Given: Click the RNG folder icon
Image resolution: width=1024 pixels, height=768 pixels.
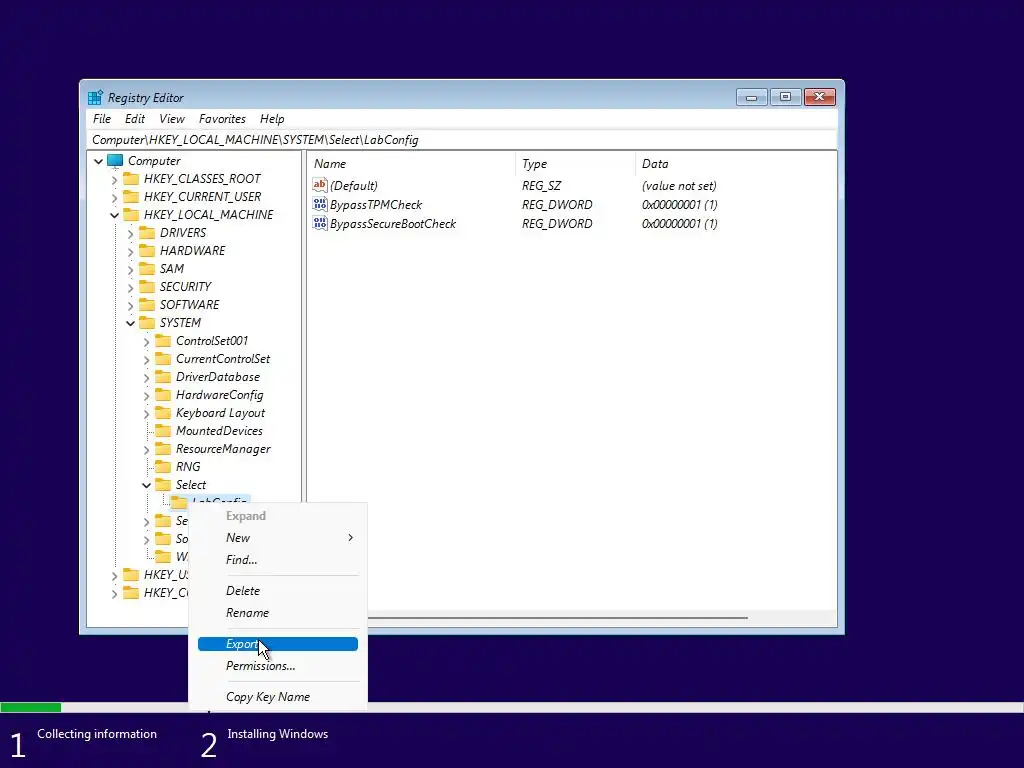Looking at the screenshot, I should click(x=163, y=467).
